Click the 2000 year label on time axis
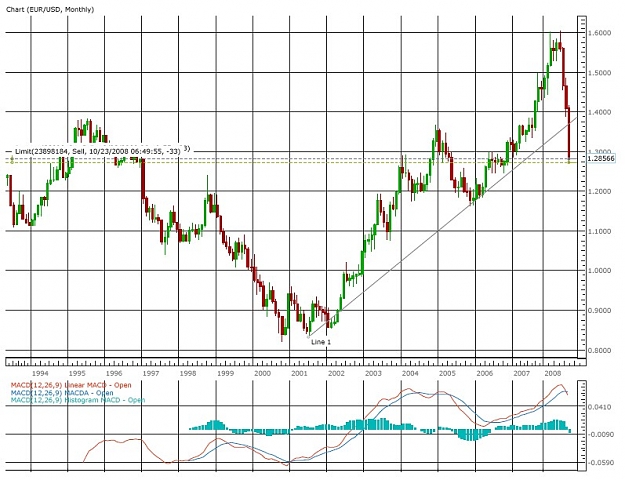The height and width of the screenshot is (480, 625). click(x=262, y=374)
